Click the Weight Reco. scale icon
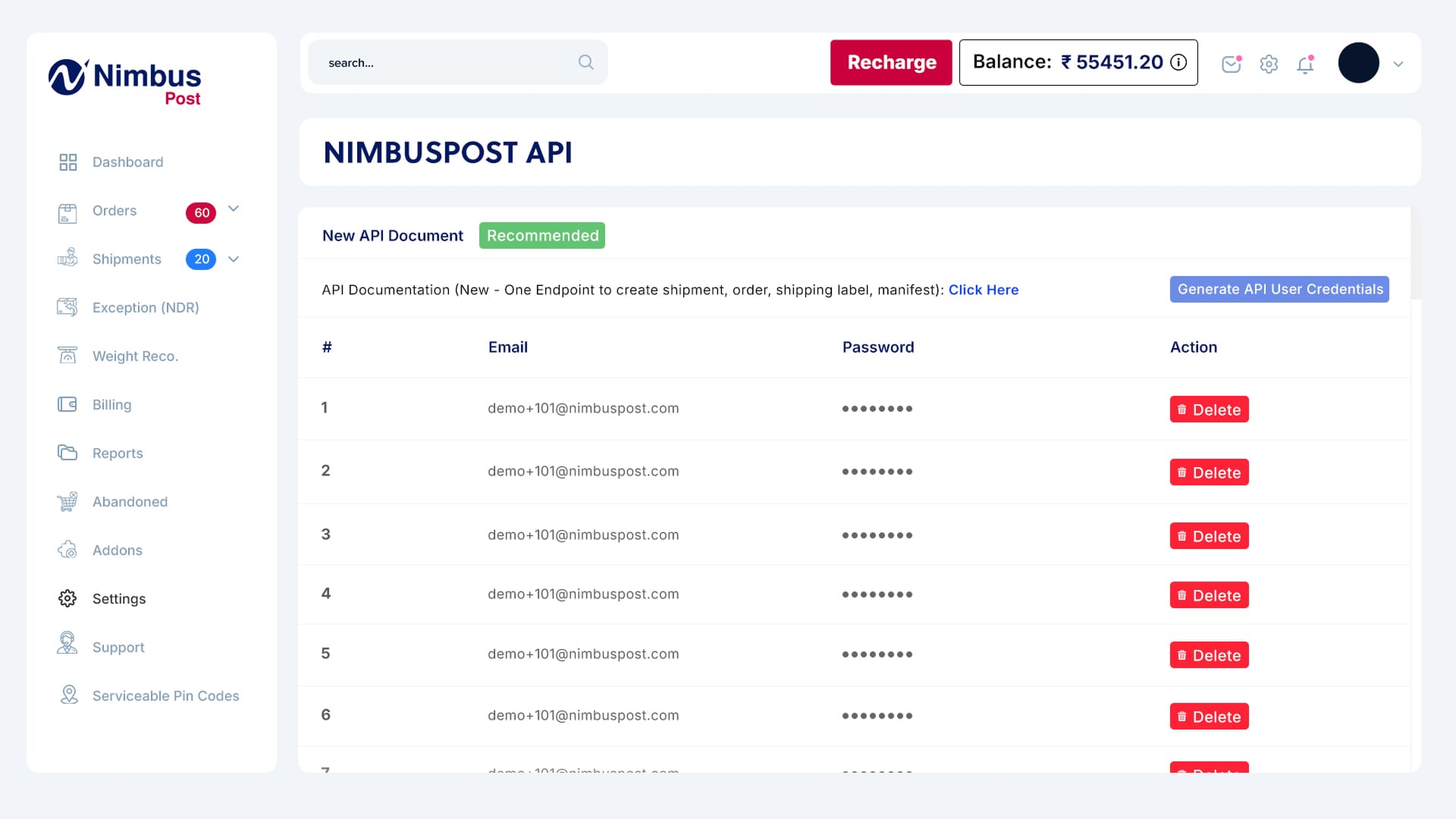Image resolution: width=1456 pixels, height=819 pixels. tap(67, 356)
